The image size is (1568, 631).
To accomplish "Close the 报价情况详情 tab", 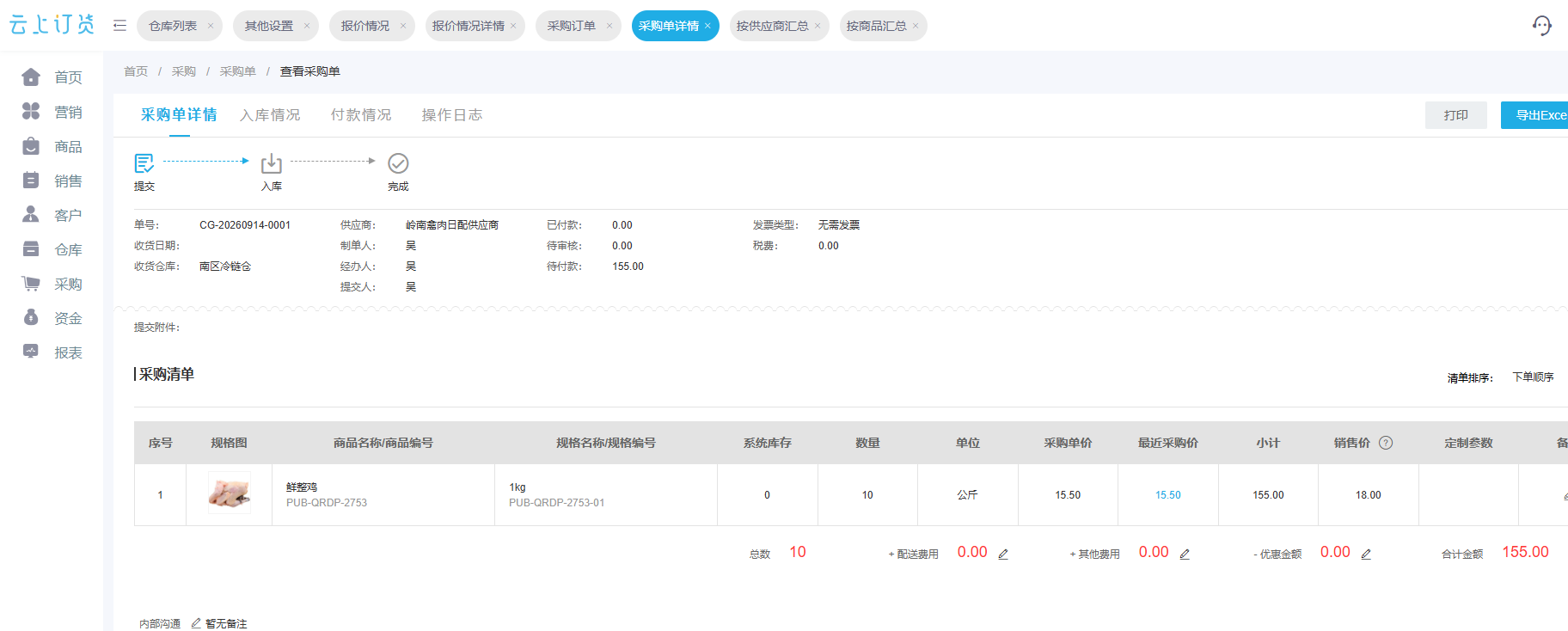I will pos(513,26).
